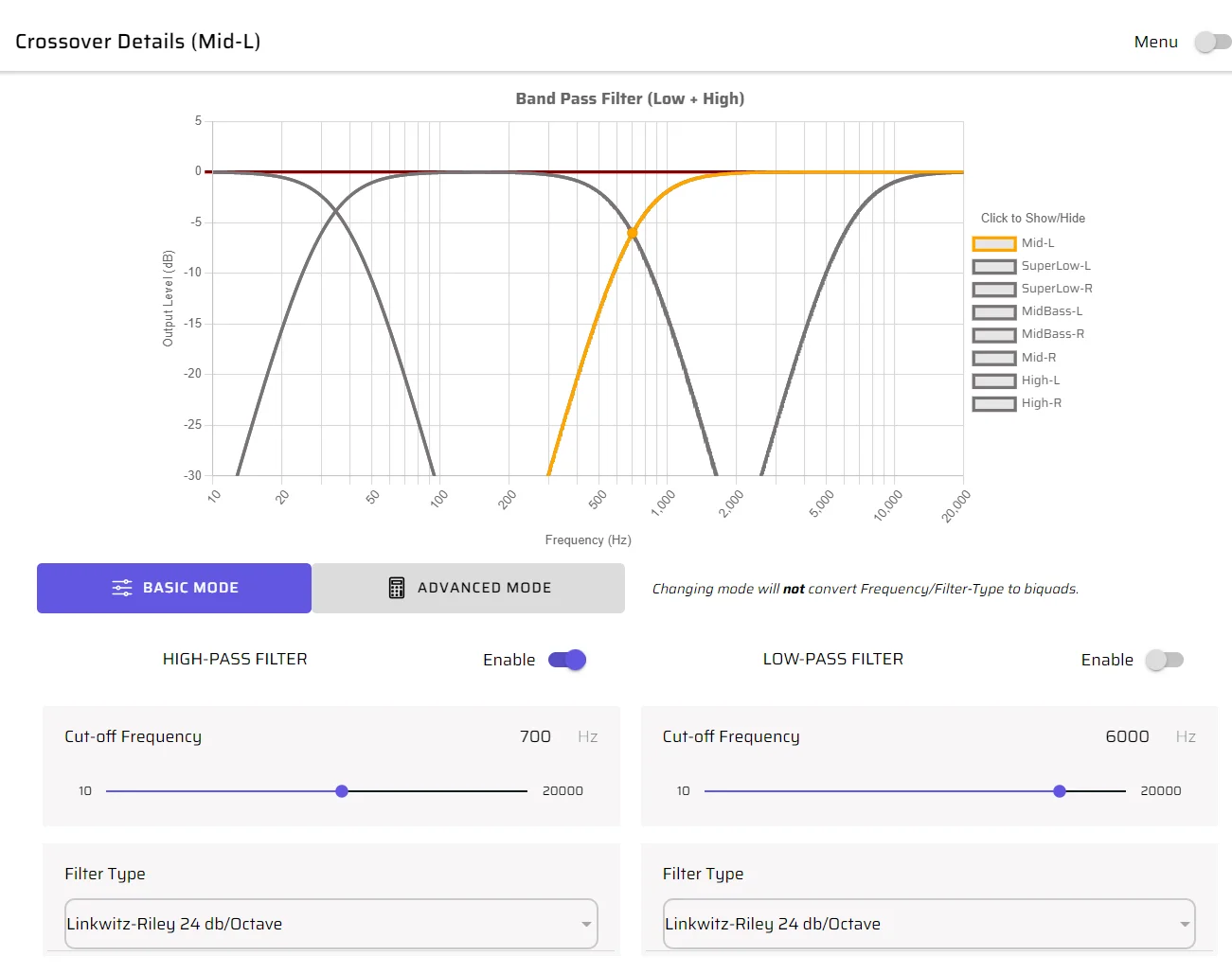This screenshot has width=1232, height=973.
Task: Open High-Pass Filter Type dropdown
Action: pyautogui.click(x=330, y=924)
